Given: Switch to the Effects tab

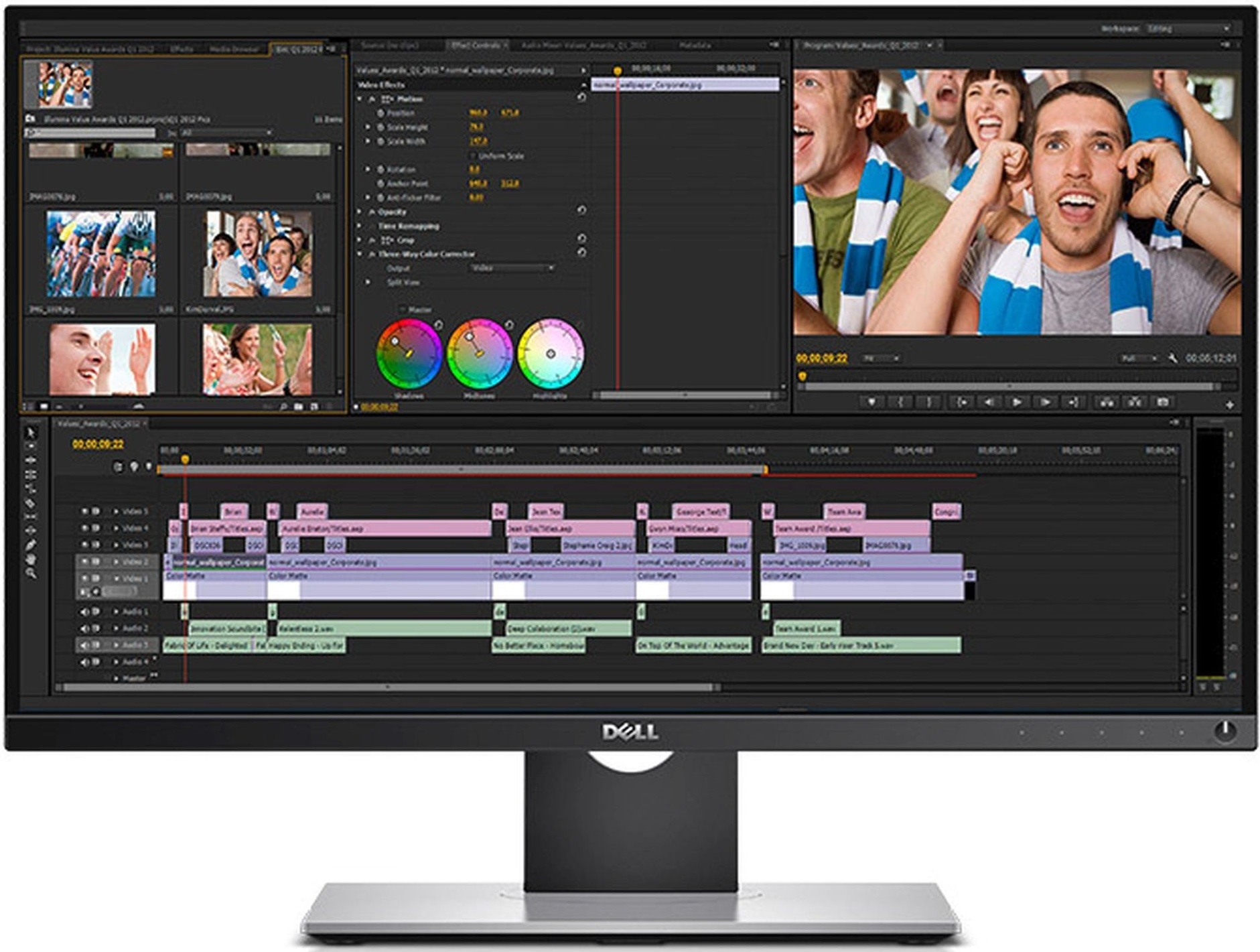Looking at the screenshot, I should pos(182,49).
